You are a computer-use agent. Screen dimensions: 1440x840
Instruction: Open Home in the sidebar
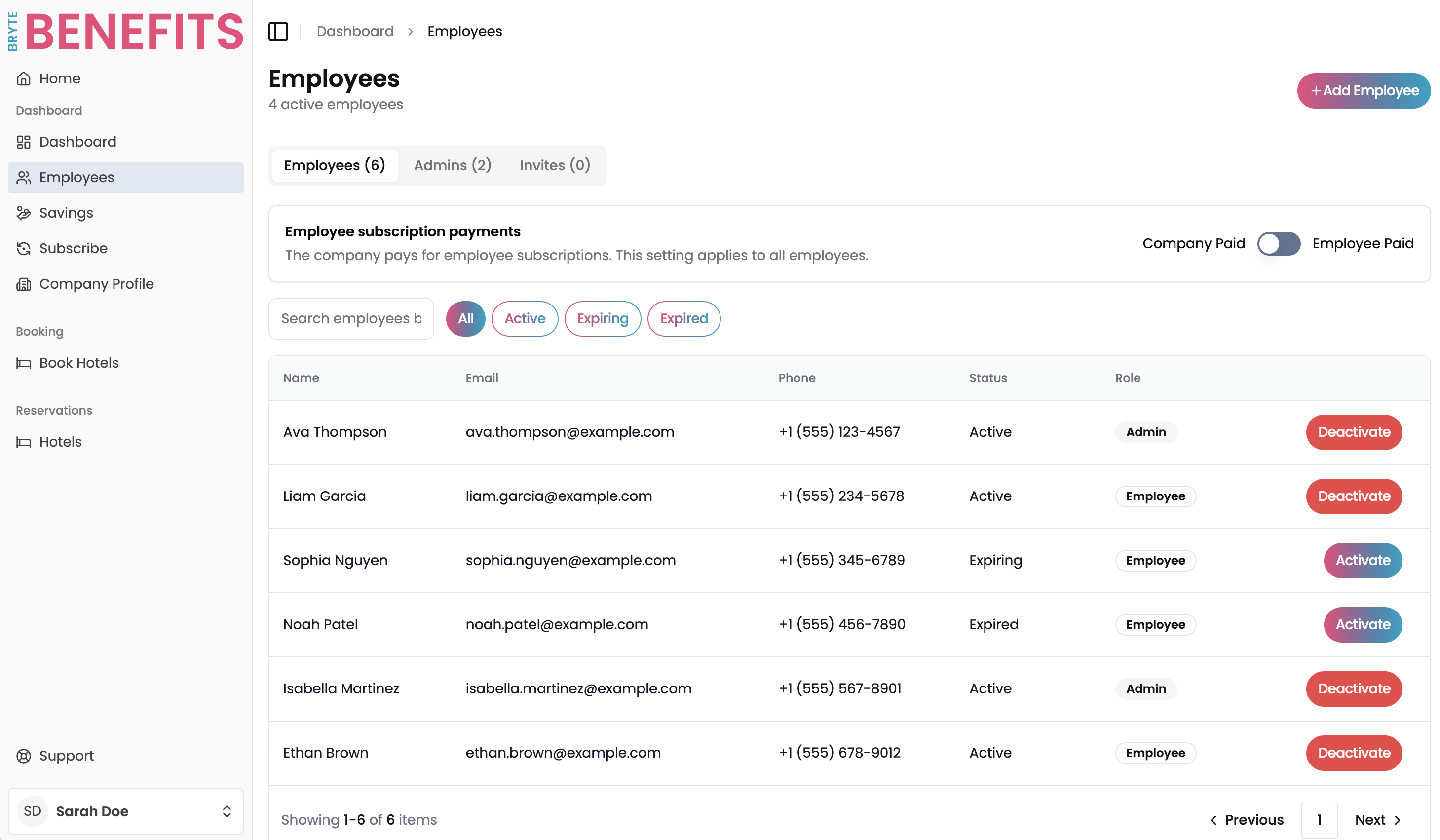pos(126,79)
